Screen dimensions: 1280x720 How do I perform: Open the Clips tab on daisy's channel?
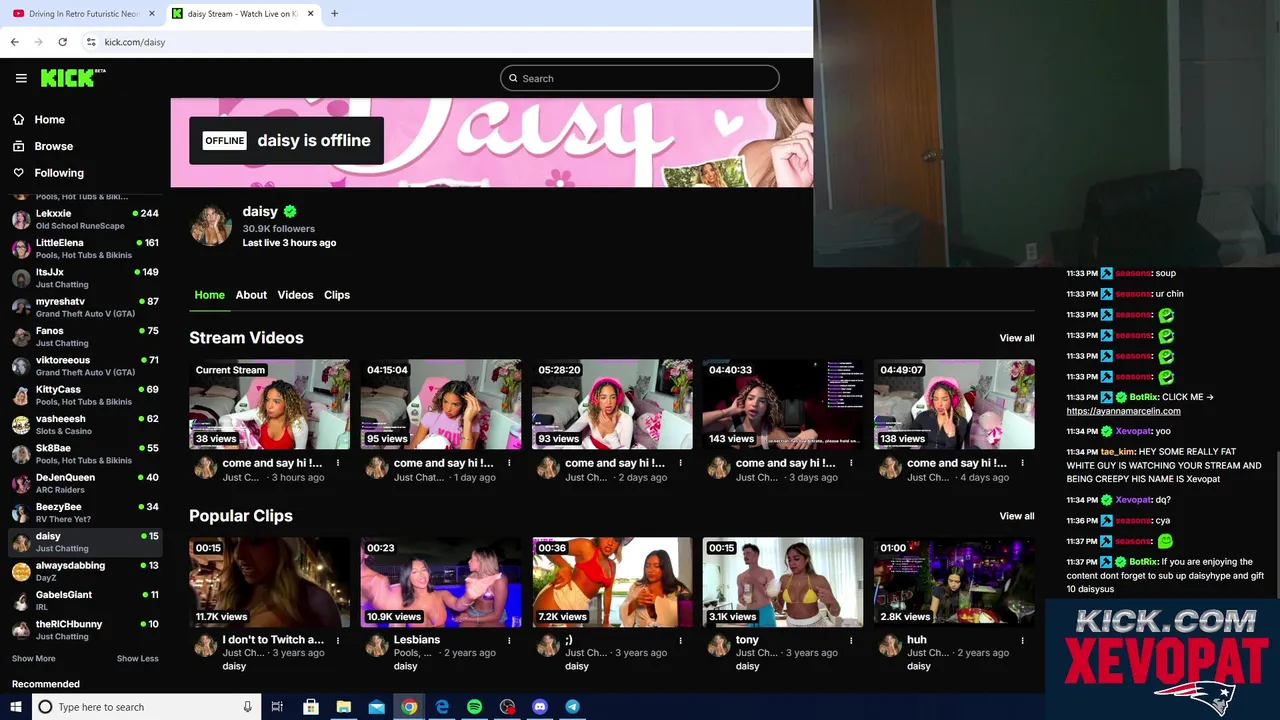tap(337, 295)
